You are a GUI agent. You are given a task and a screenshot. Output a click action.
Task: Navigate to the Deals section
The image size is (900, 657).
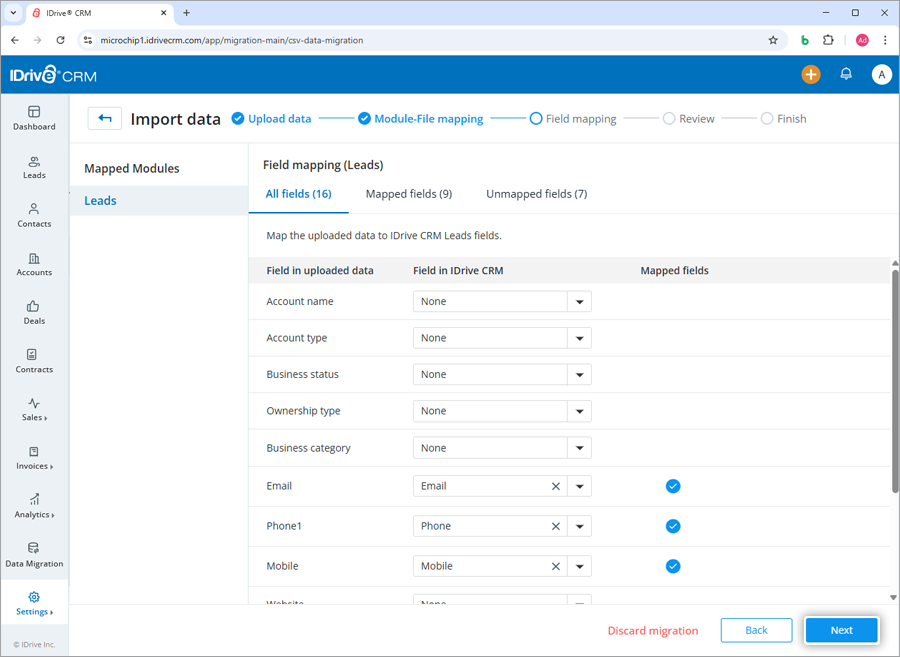click(34, 314)
